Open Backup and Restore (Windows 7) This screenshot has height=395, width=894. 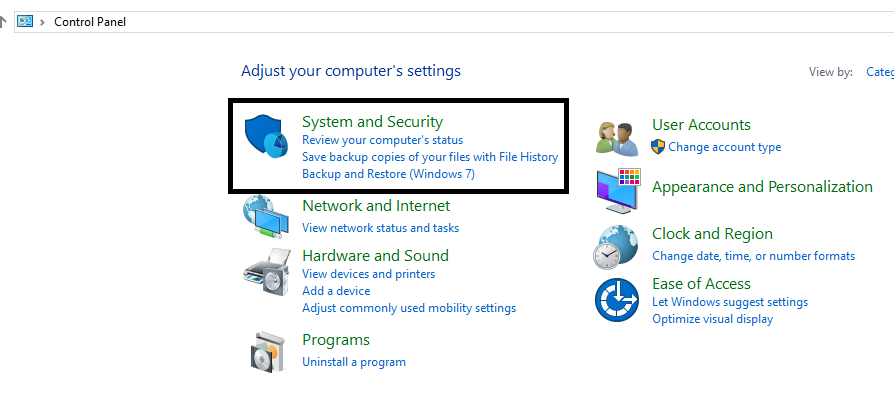pyautogui.click(x=388, y=174)
